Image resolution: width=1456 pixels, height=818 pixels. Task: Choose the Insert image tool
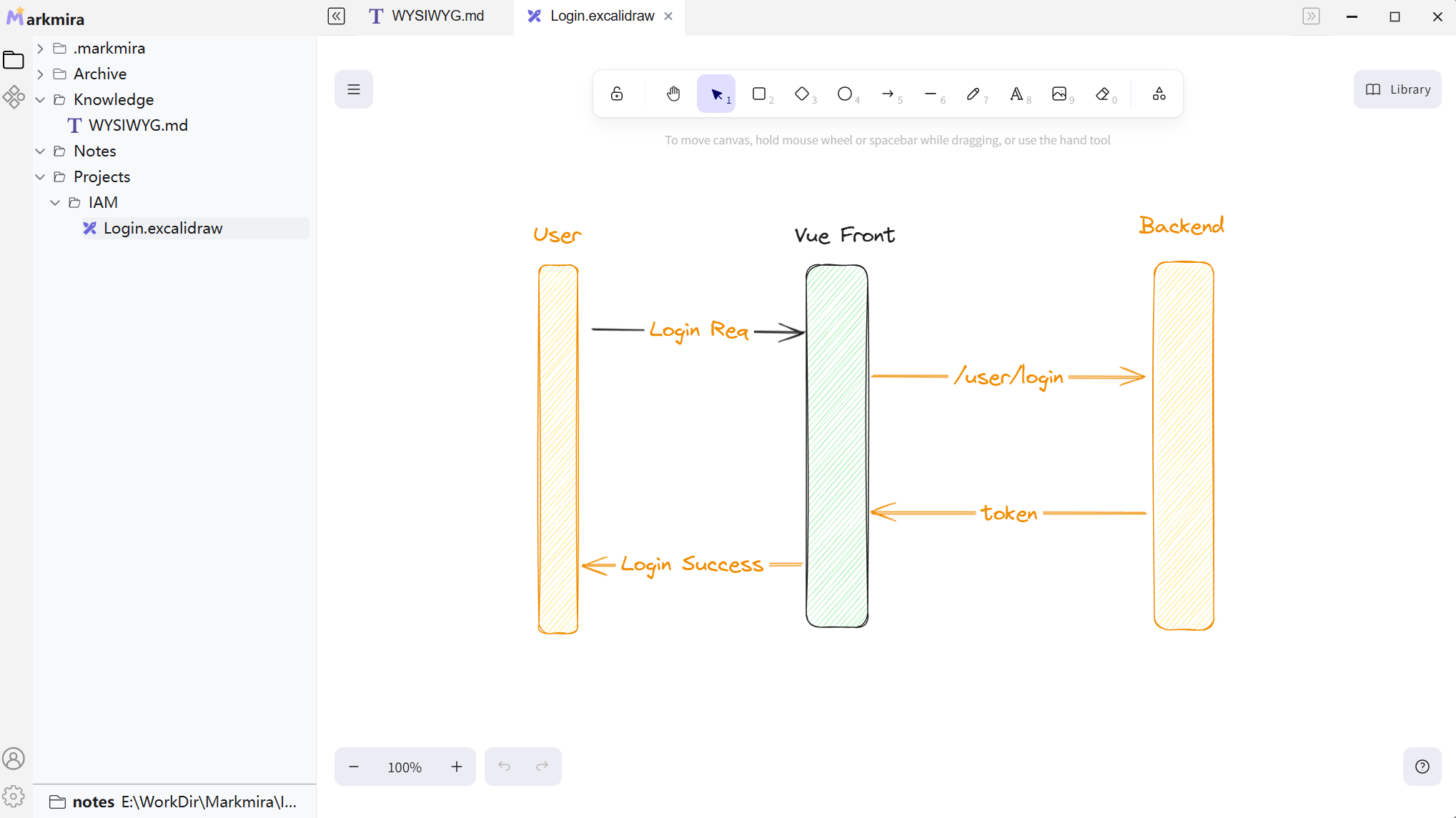[1059, 94]
